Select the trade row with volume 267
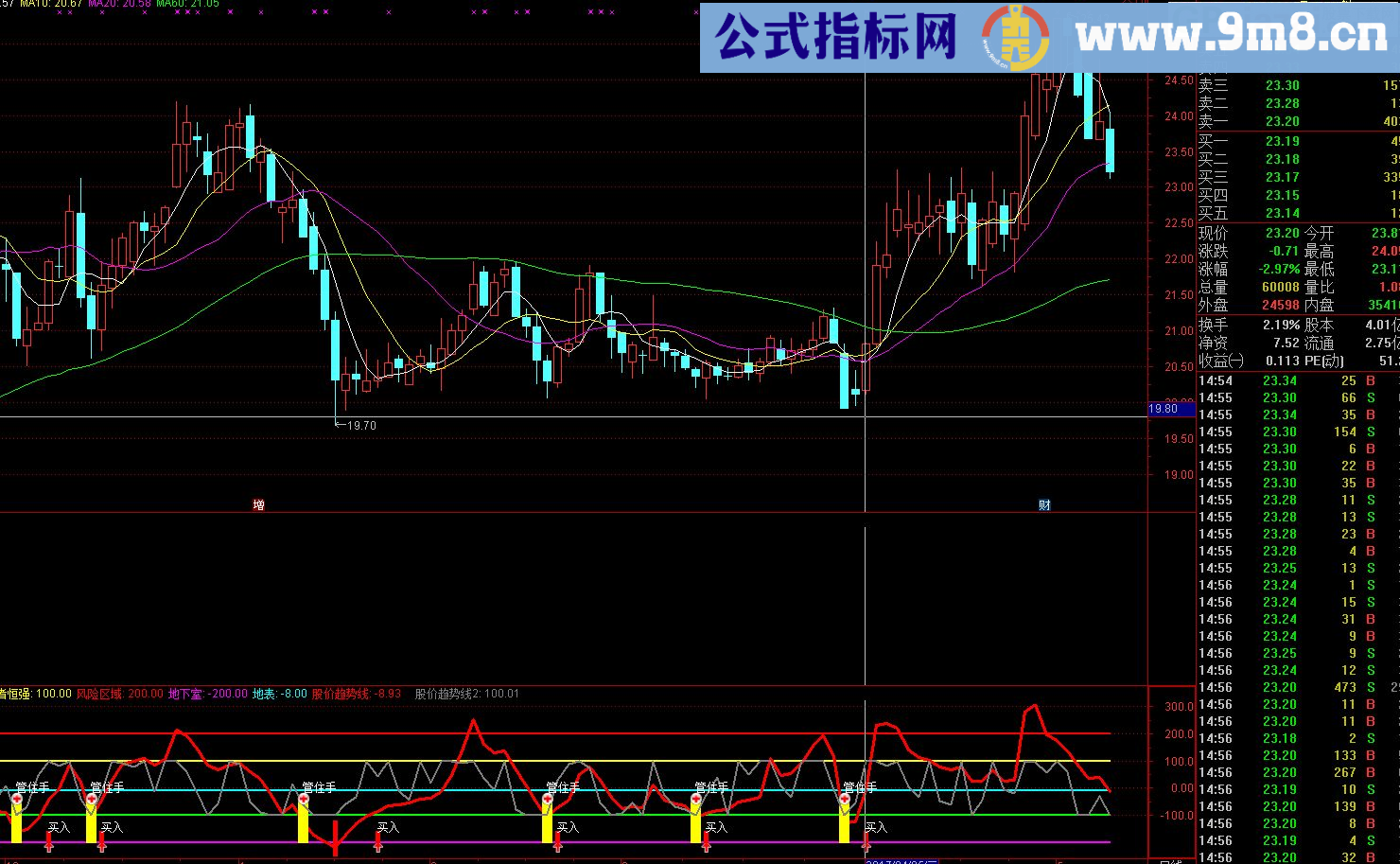Image resolution: width=1400 pixels, height=864 pixels. point(1299,772)
